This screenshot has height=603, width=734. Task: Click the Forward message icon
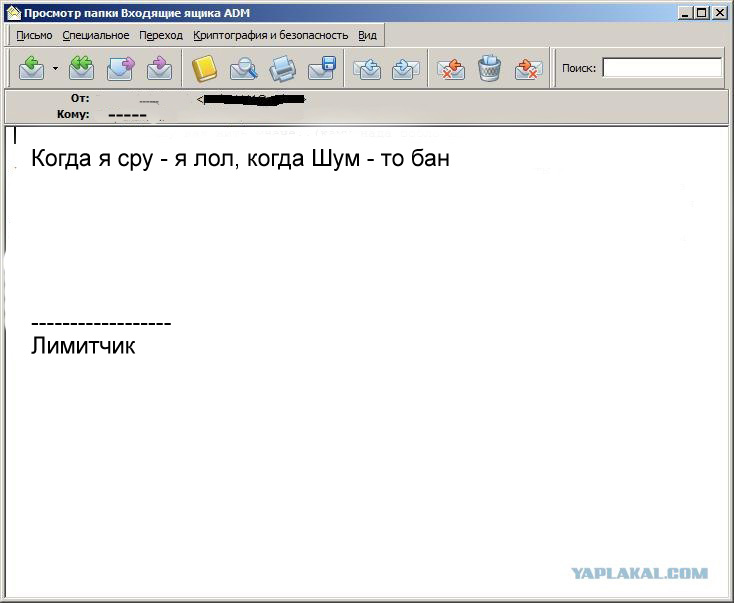click(x=120, y=68)
